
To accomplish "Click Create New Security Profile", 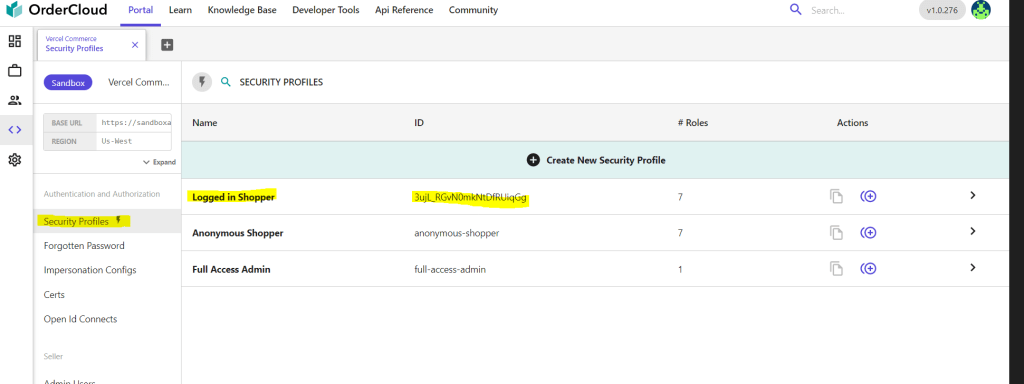I will (596, 160).
